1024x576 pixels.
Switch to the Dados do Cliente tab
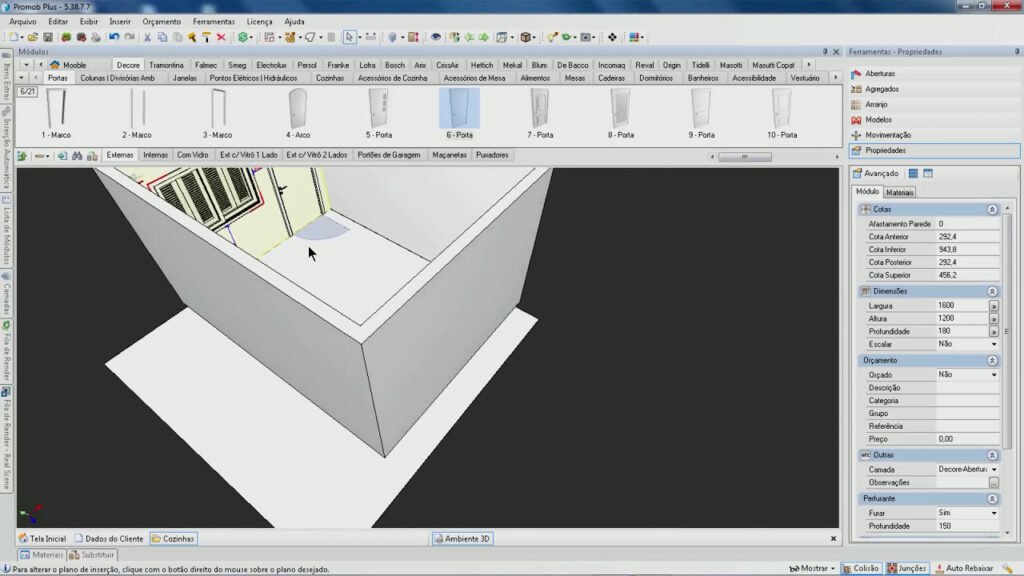click(x=108, y=539)
